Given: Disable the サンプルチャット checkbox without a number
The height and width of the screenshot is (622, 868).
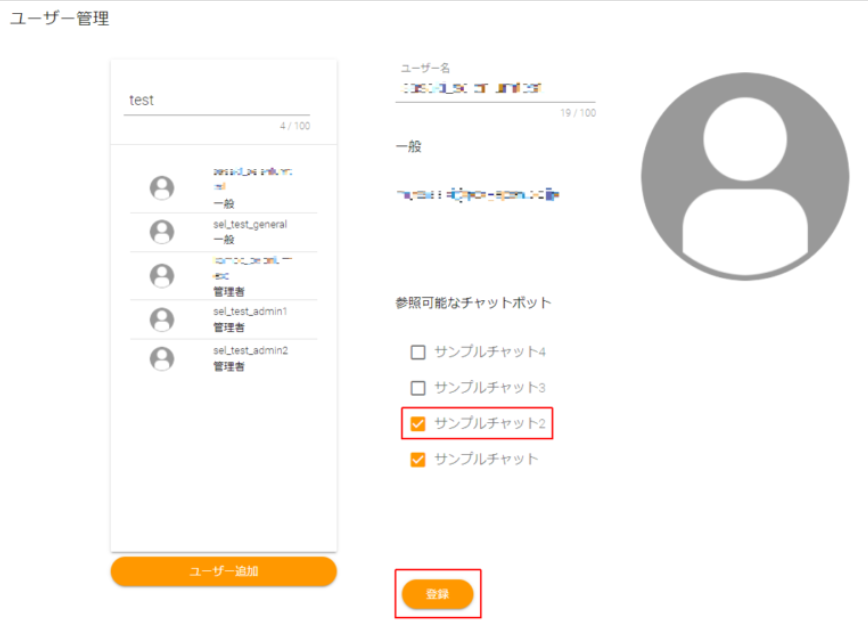Looking at the screenshot, I should (418, 460).
